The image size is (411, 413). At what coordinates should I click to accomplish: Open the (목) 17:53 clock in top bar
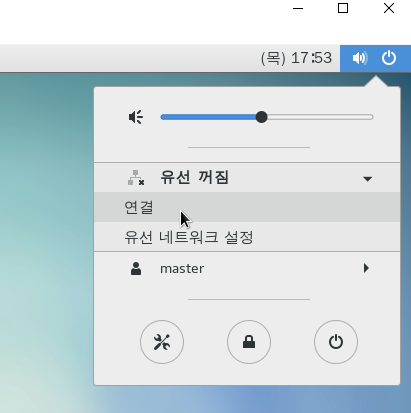[x=296, y=58]
